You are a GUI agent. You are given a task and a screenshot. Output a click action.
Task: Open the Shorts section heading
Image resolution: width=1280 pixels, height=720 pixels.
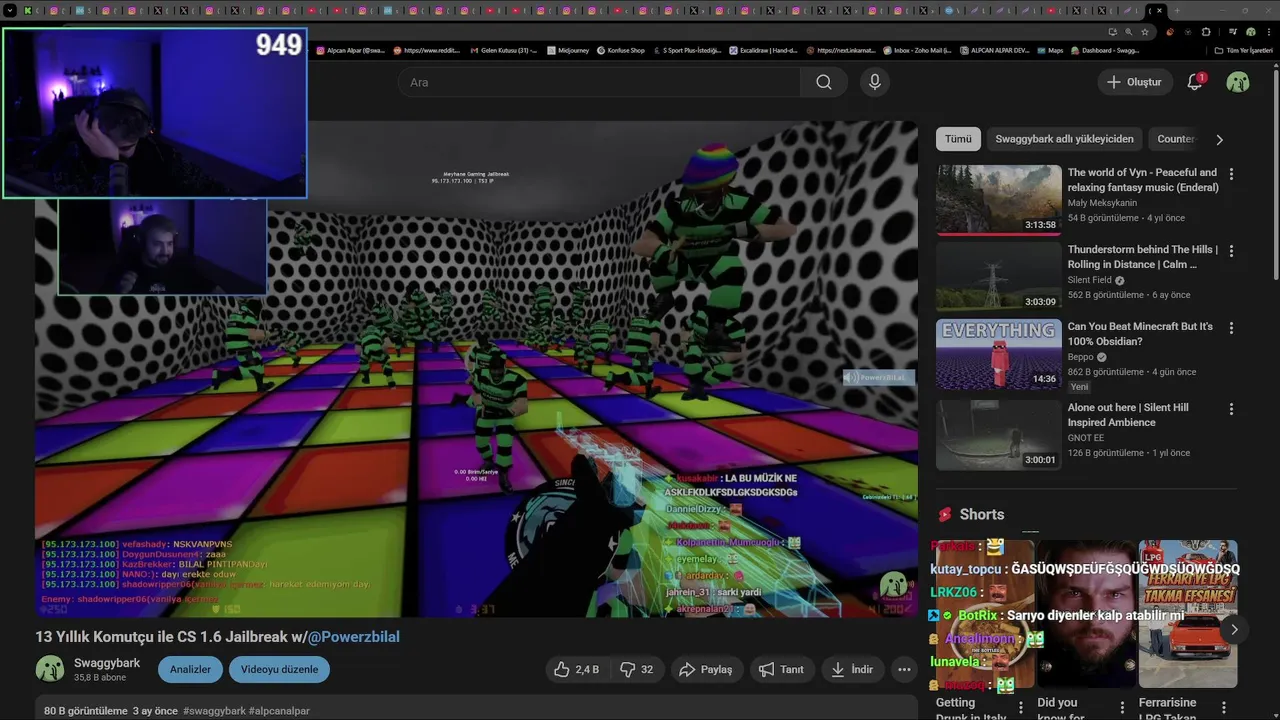point(981,514)
